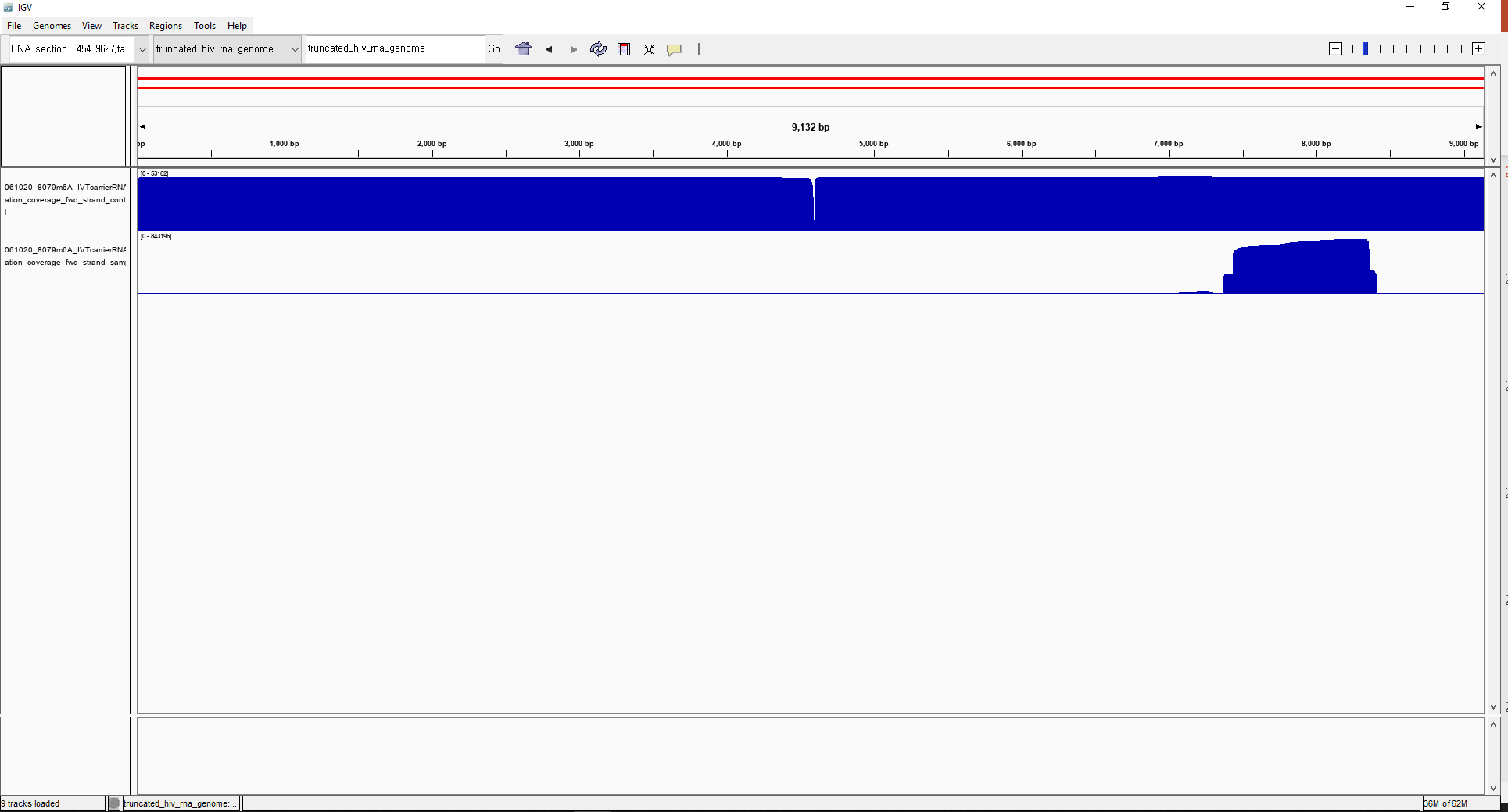Open the Tracks menu

pos(125,25)
